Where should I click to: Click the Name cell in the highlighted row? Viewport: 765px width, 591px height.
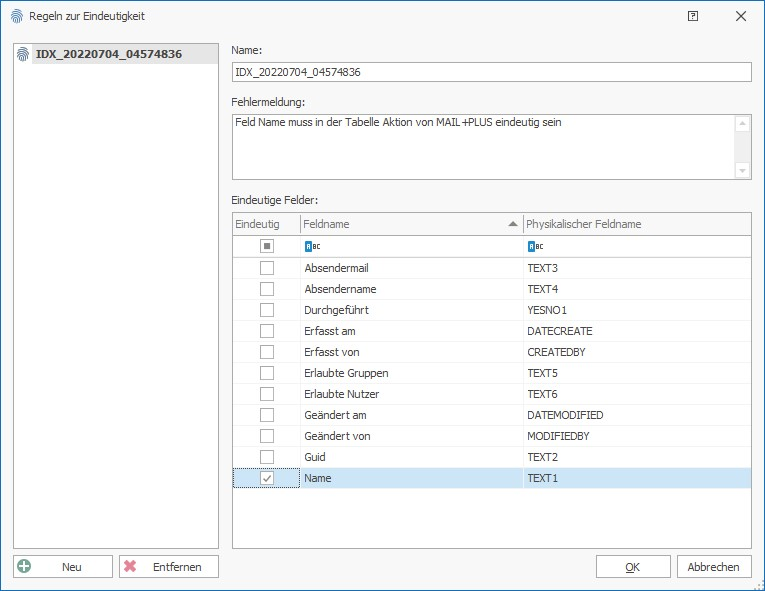[412, 478]
